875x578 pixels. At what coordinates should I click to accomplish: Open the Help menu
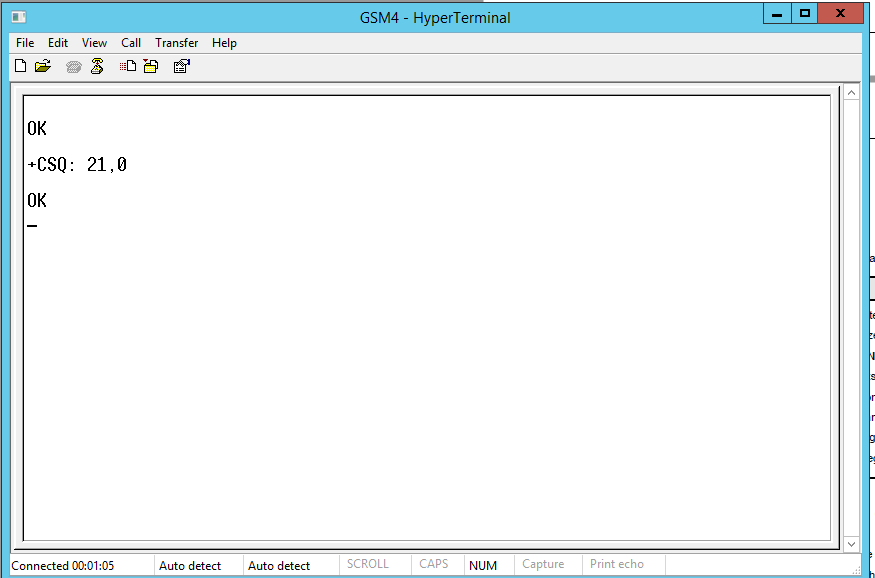point(224,43)
